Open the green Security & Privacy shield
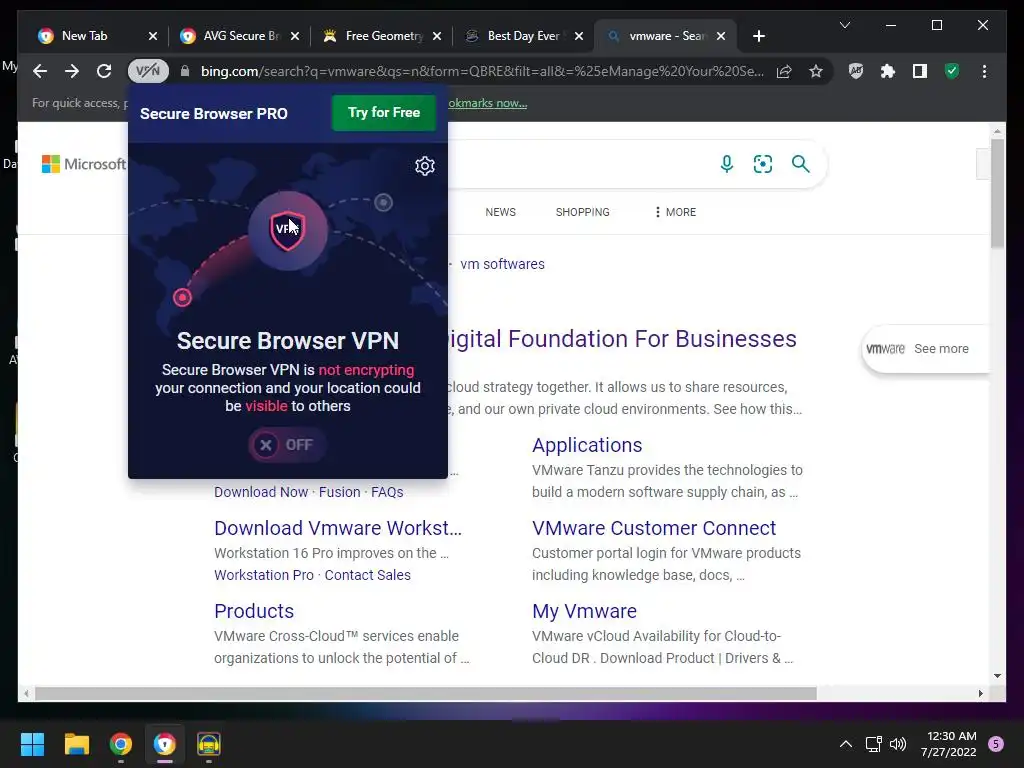 tap(952, 71)
